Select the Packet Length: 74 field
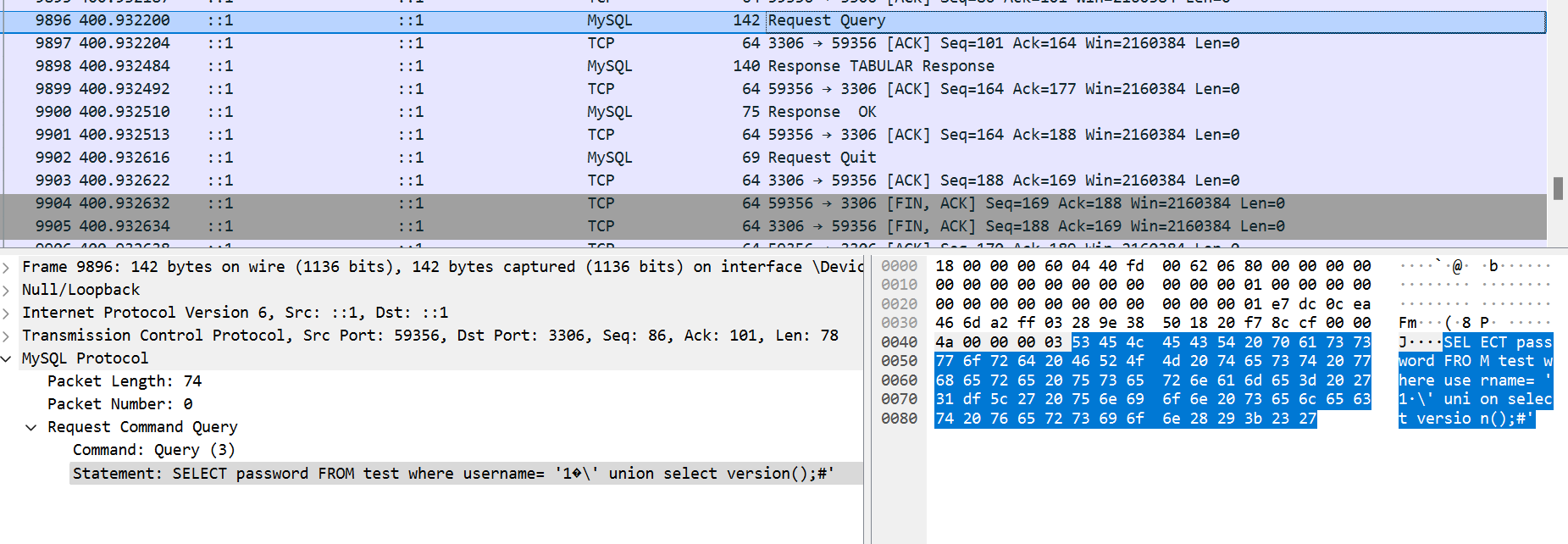The image size is (1568, 544). tap(125, 382)
